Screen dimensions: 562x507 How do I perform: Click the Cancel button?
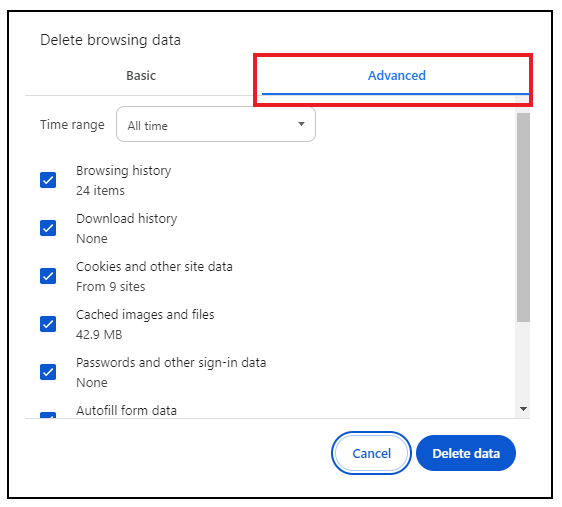tap(371, 453)
